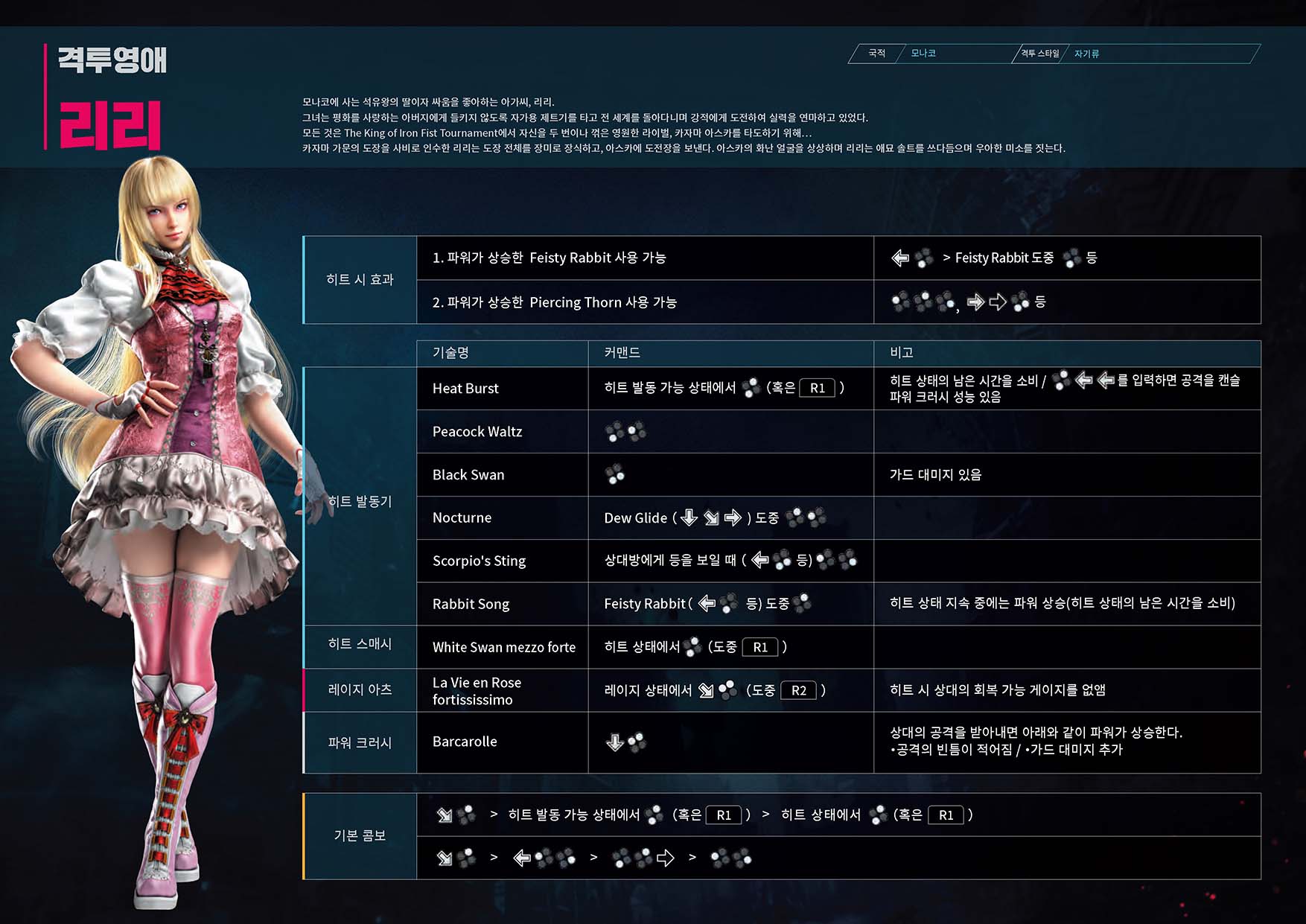Click the forward arrow in Dew Glide command
This screenshot has width=1306, height=924.
(x=733, y=517)
